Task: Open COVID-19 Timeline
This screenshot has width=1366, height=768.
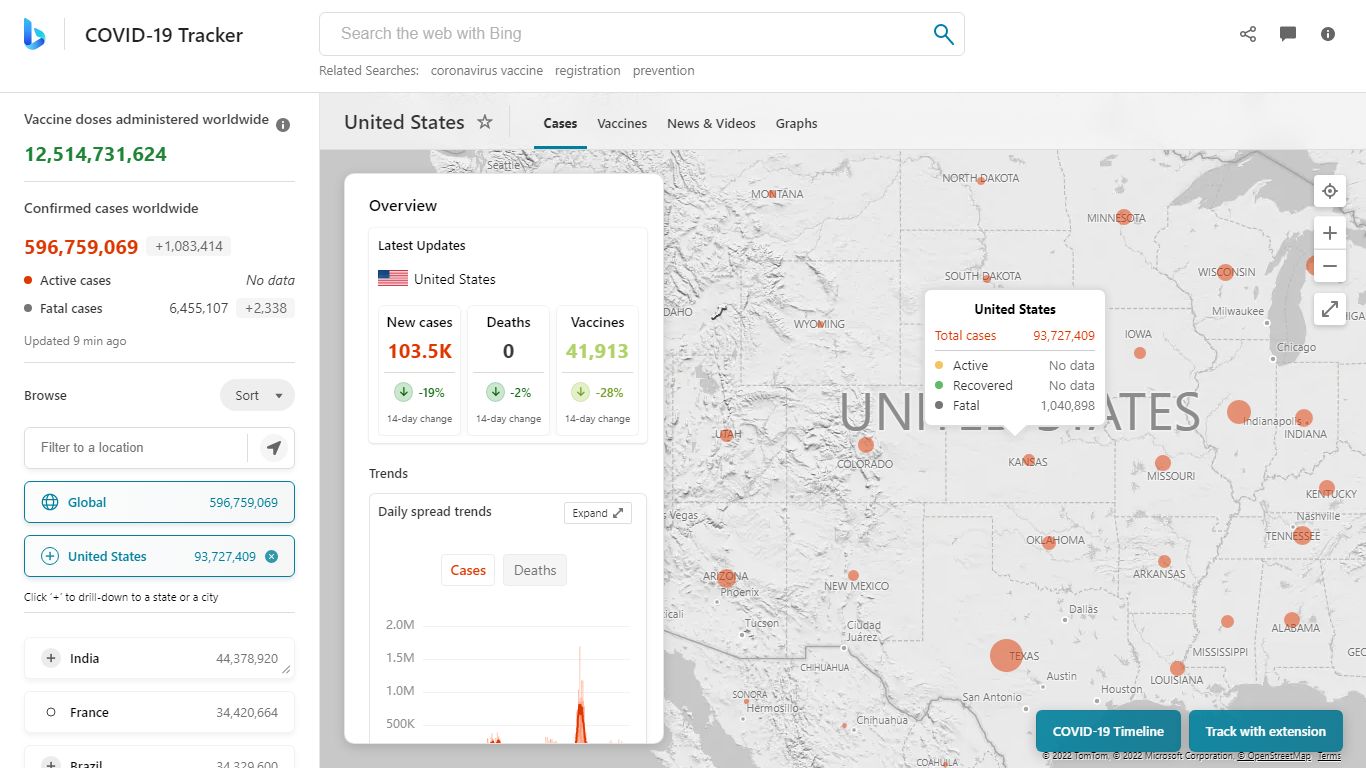Action: click(x=1108, y=731)
